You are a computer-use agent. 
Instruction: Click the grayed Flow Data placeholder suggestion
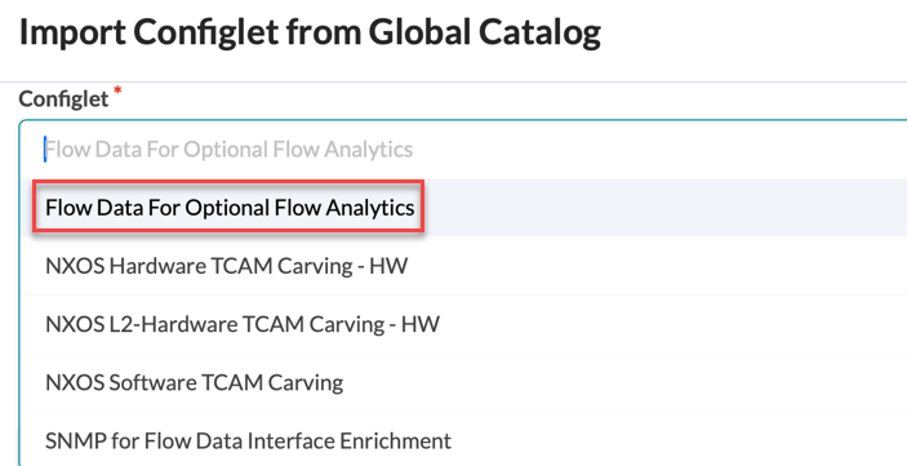tap(229, 150)
